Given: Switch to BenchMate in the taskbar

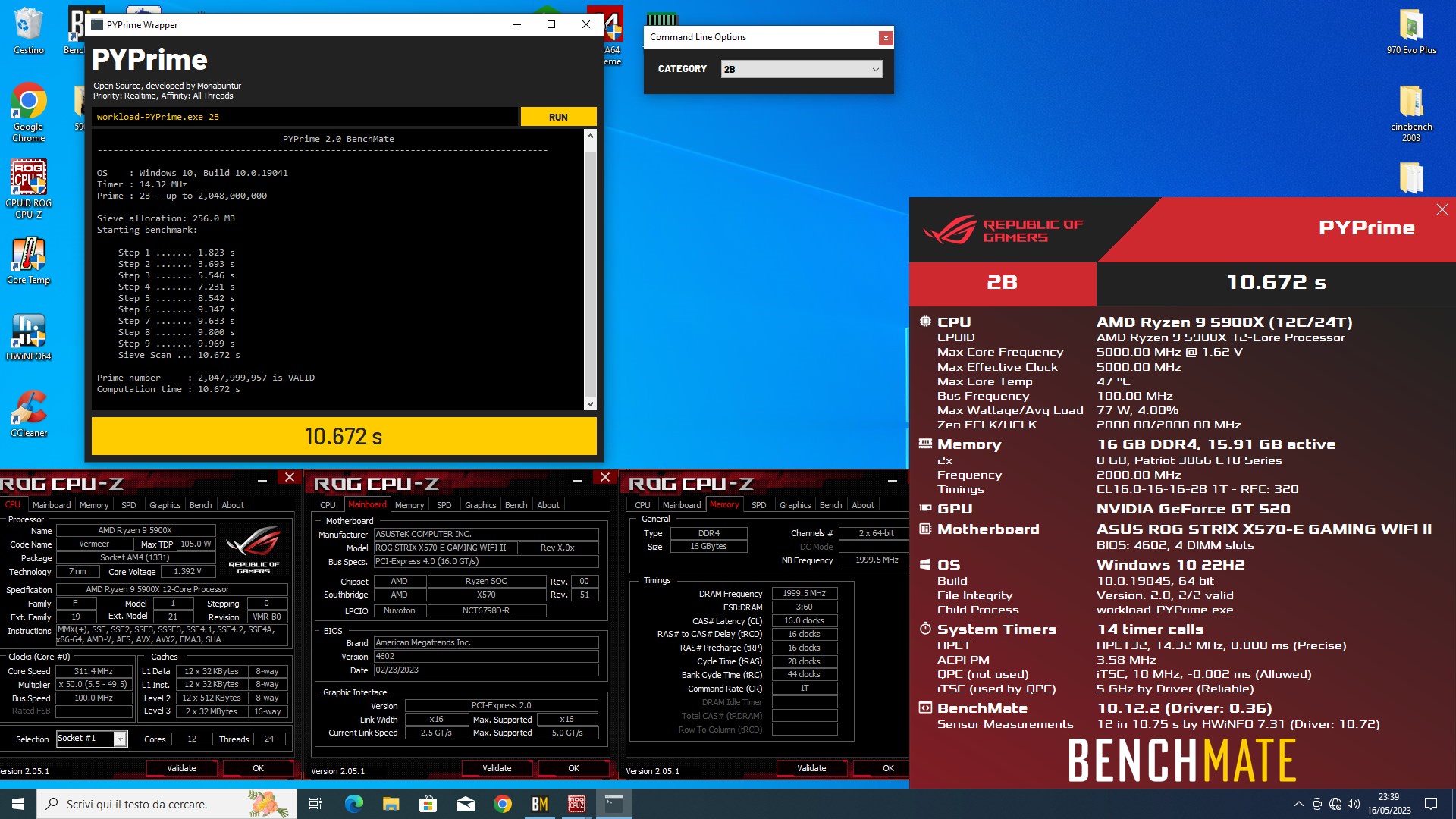Looking at the screenshot, I should [x=539, y=804].
